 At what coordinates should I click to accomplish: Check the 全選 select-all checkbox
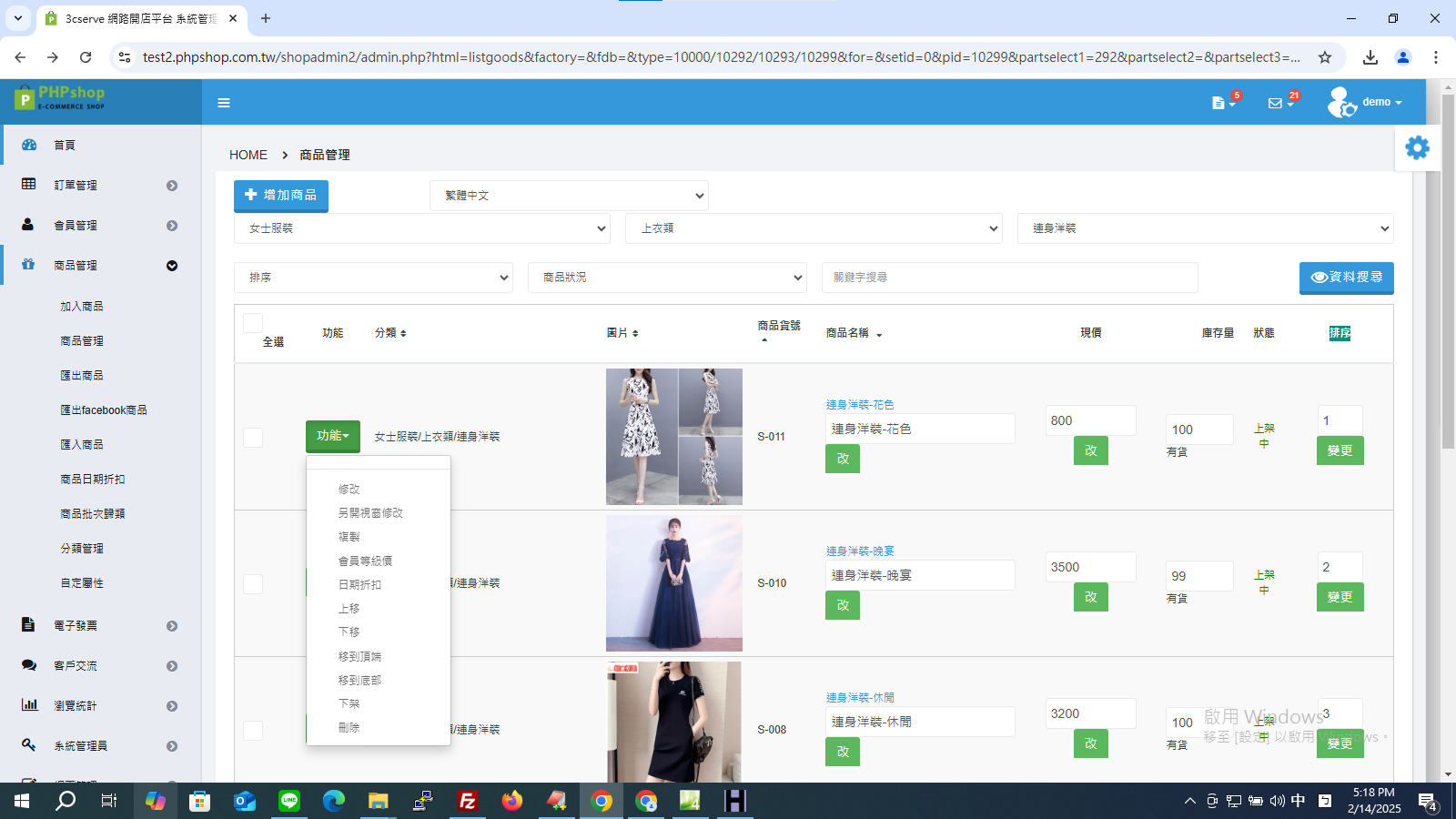(x=253, y=322)
